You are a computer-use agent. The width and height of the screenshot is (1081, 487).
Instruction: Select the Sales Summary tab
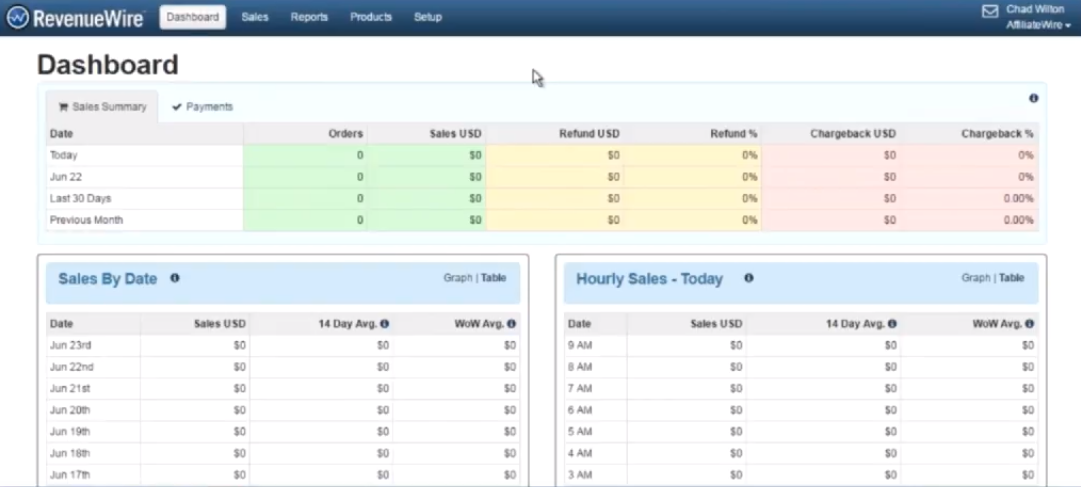tap(102, 107)
